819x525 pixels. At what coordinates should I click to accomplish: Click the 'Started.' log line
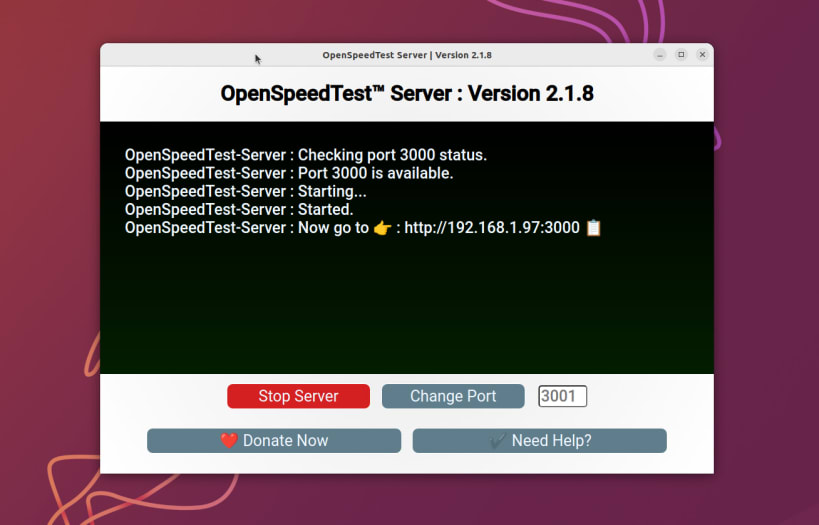(239, 209)
